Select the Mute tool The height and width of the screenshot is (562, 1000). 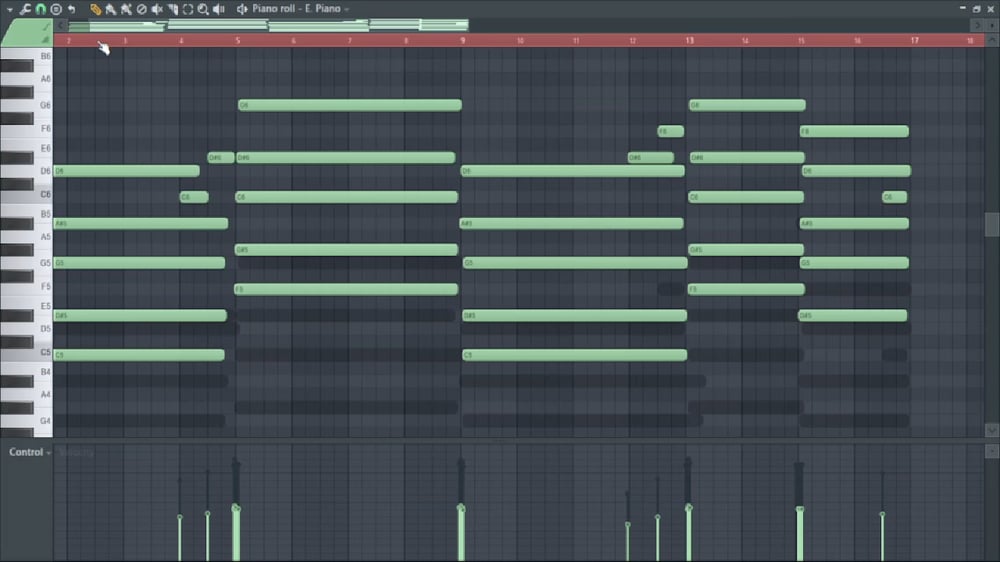[x=157, y=9]
